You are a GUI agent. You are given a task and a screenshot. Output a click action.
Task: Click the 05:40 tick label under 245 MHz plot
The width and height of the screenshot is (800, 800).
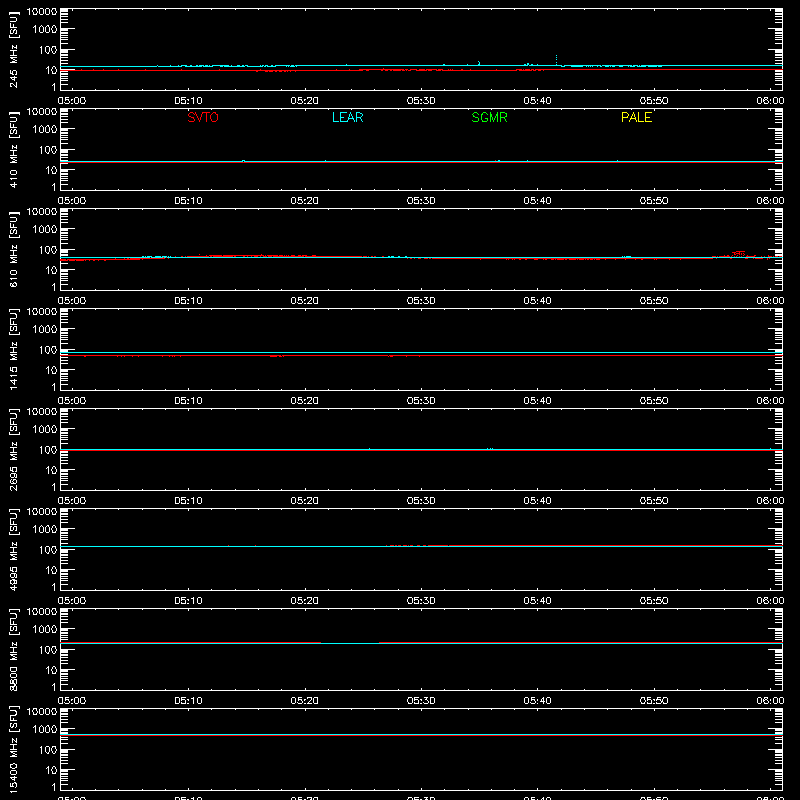pos(537,101)
